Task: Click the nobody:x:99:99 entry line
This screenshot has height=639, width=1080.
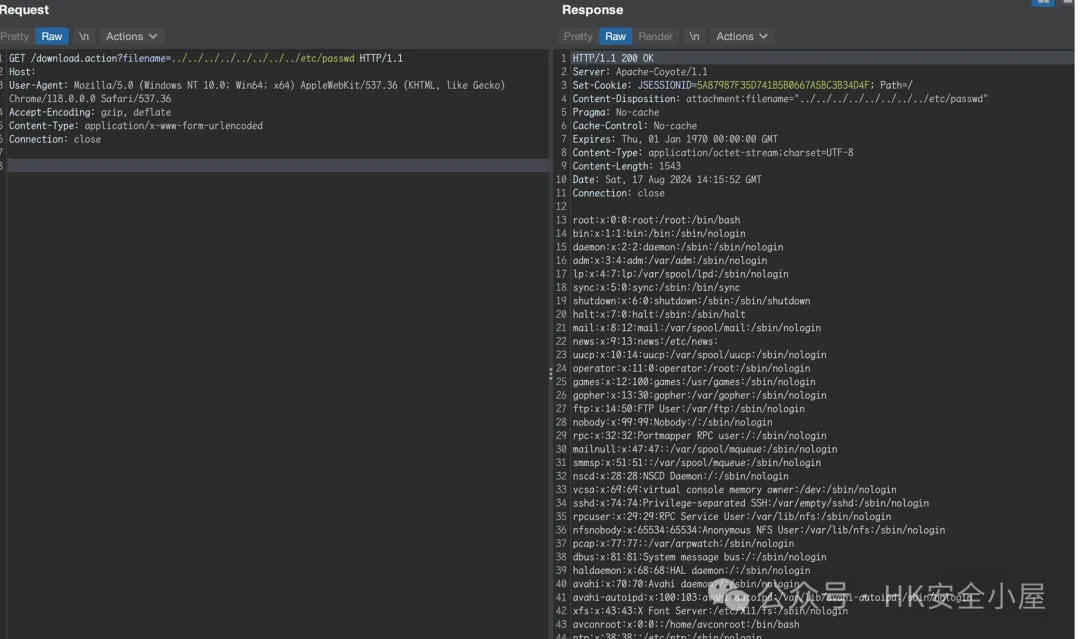Action: pos(672,423)
